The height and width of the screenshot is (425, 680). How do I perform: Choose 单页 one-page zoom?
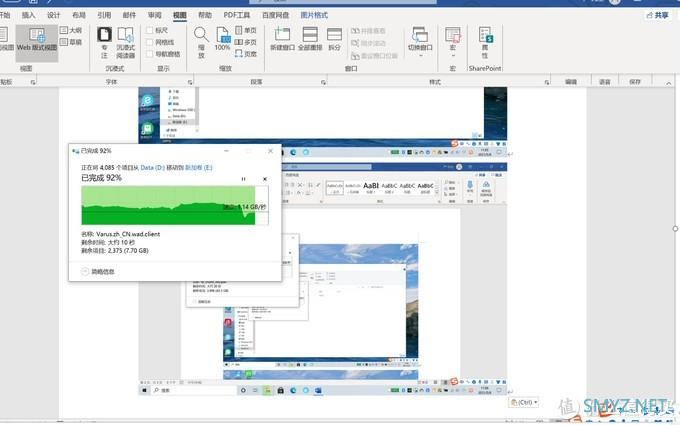(246, 30)
